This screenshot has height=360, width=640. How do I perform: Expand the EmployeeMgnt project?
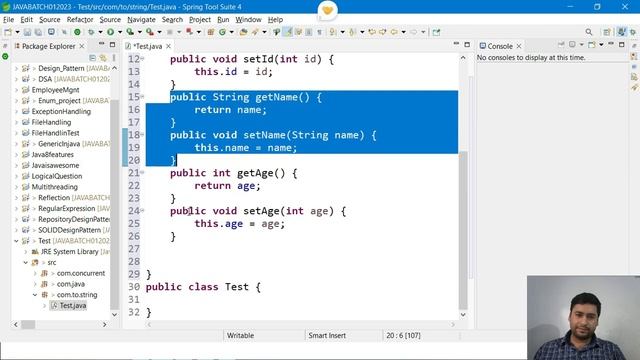click(16, 90)
